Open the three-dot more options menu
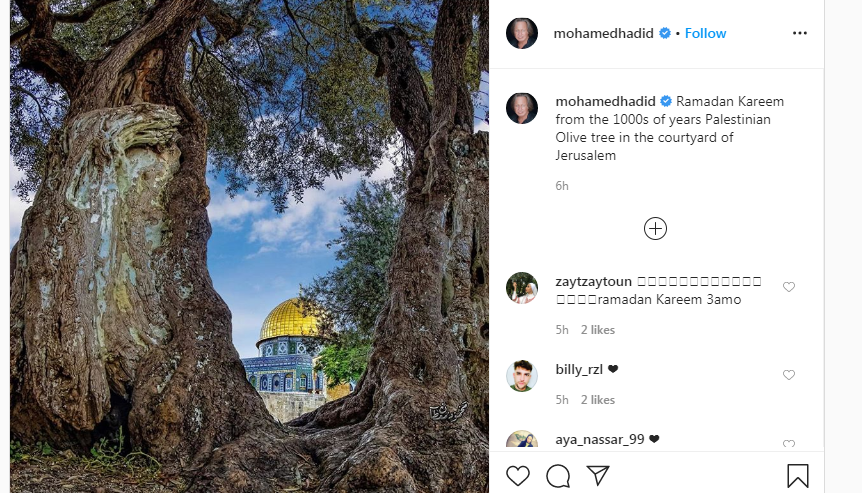Viewport: 862px width, 493px height. click(800, 34)
